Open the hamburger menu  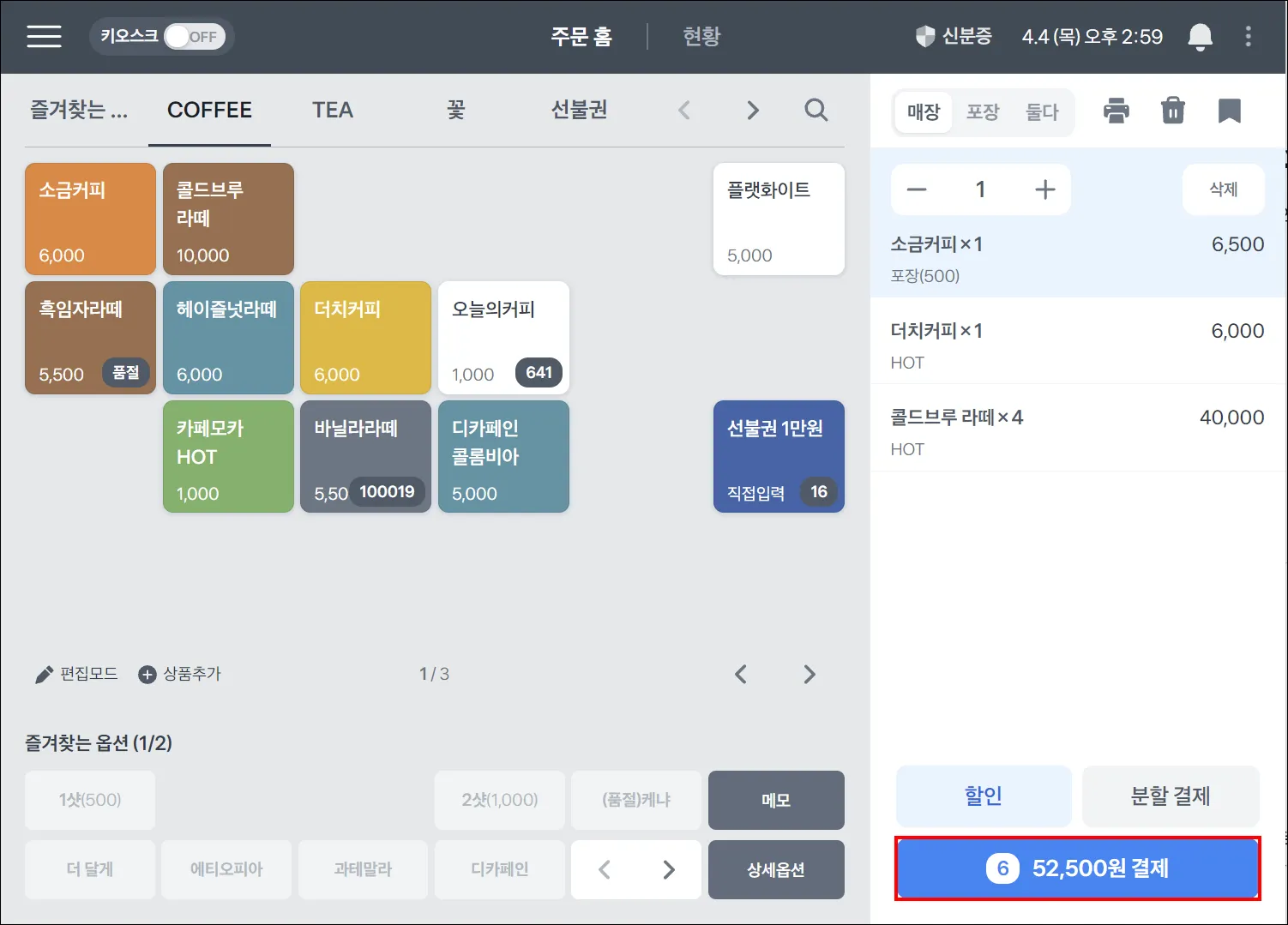tap(44, 36)
